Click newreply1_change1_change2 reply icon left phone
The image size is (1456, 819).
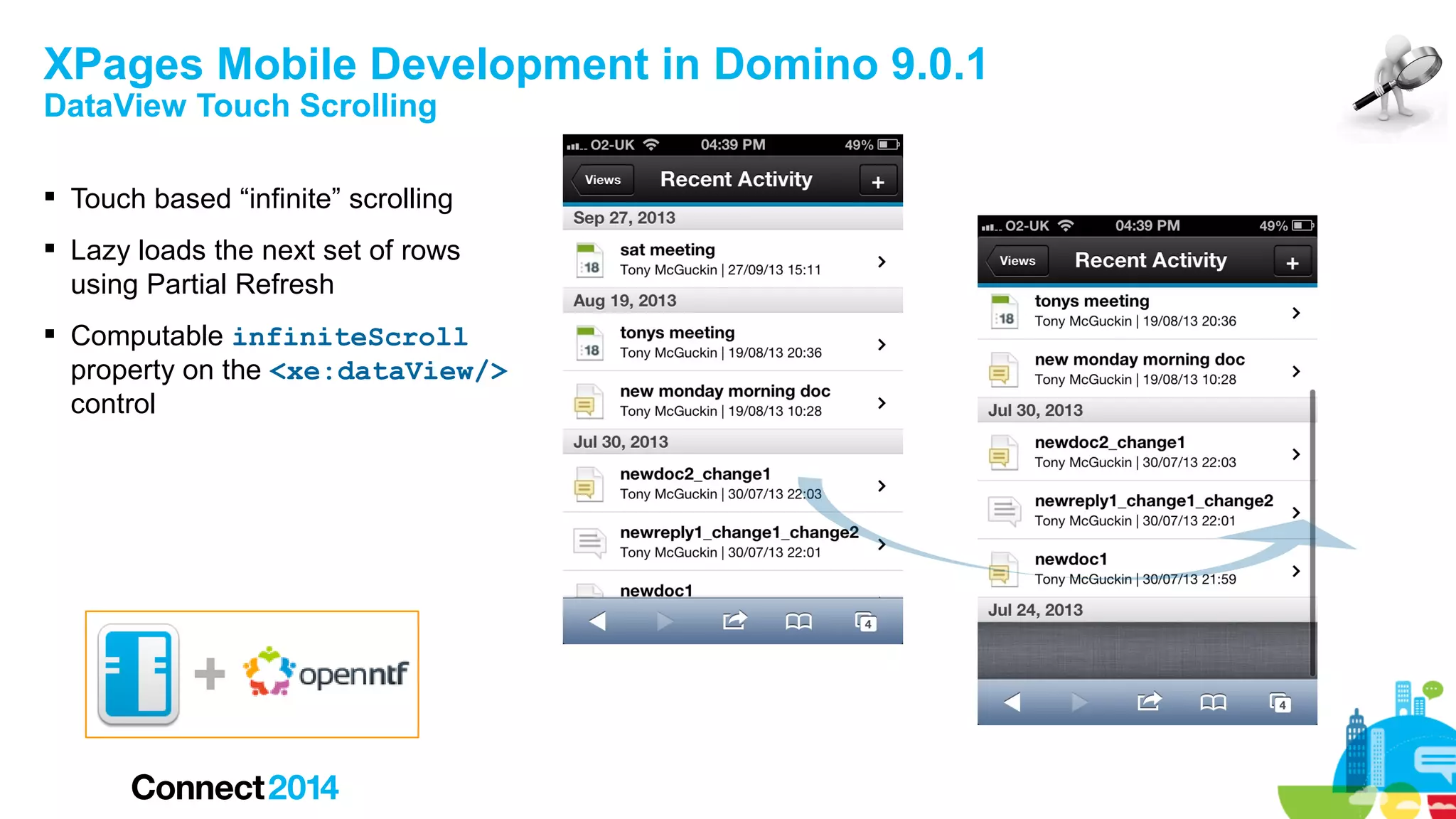589,543
